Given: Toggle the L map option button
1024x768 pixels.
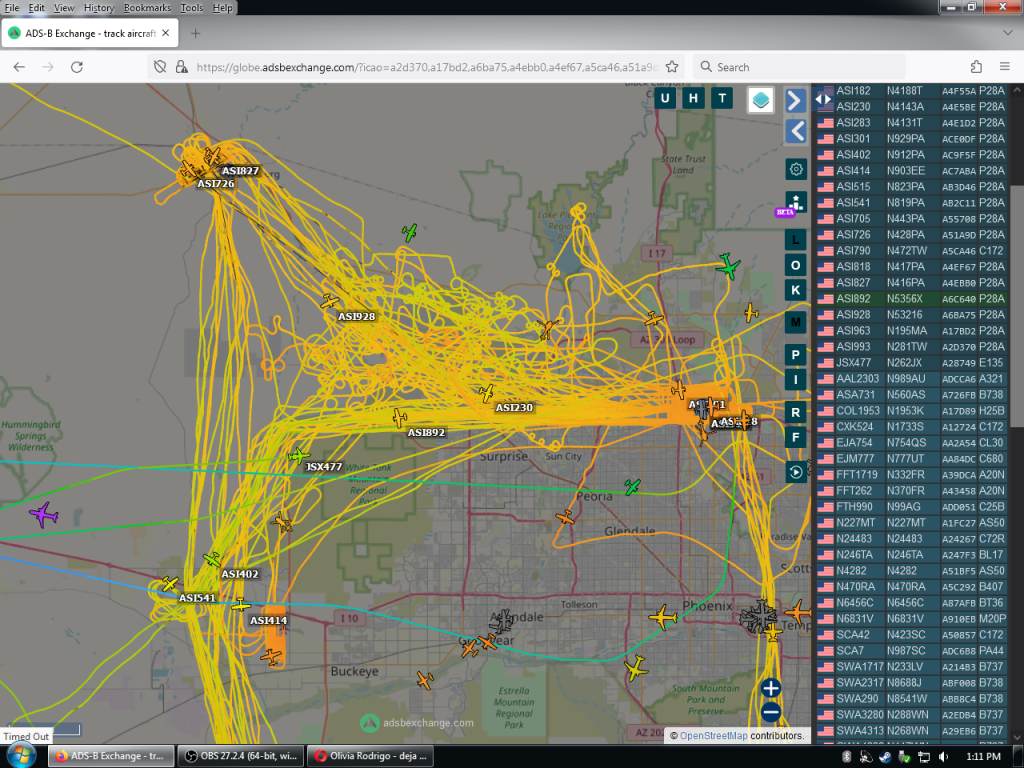Looking at the screenshot, I should tap(795, 240).
